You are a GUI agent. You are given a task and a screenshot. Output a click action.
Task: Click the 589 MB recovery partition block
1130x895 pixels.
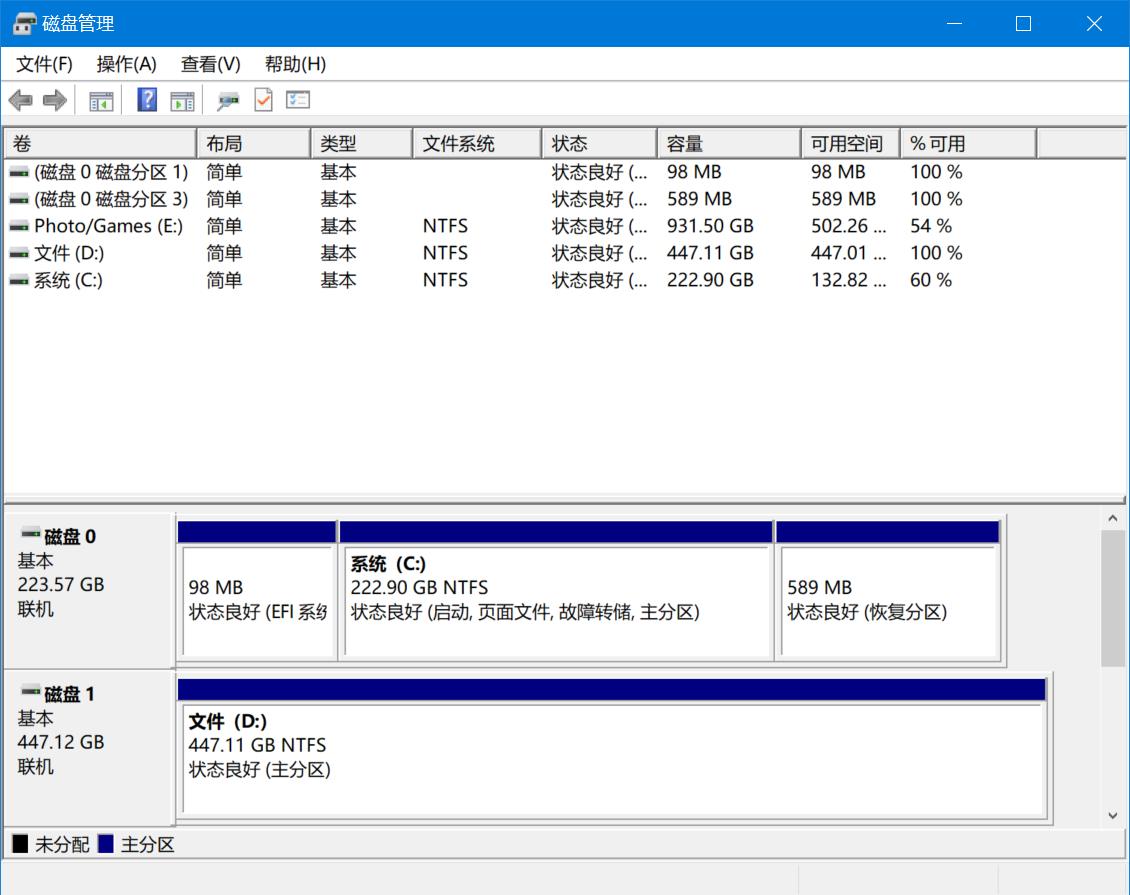point(888,600)
